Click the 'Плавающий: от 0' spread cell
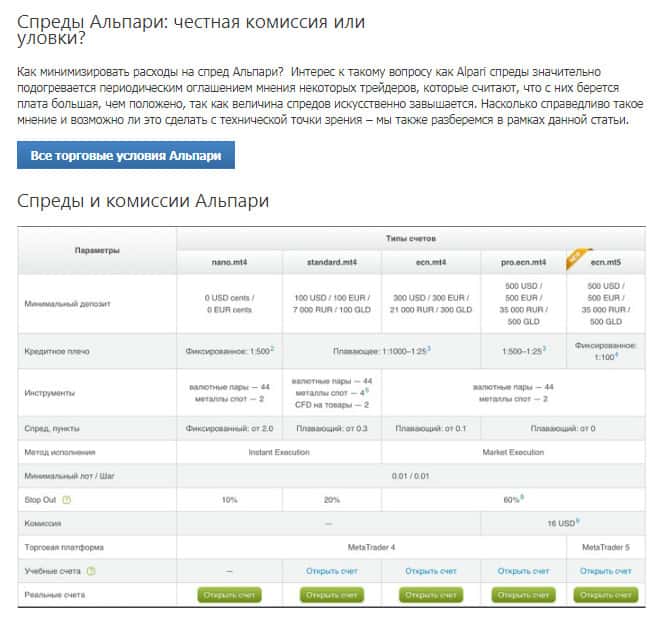 tap(563, 428)
